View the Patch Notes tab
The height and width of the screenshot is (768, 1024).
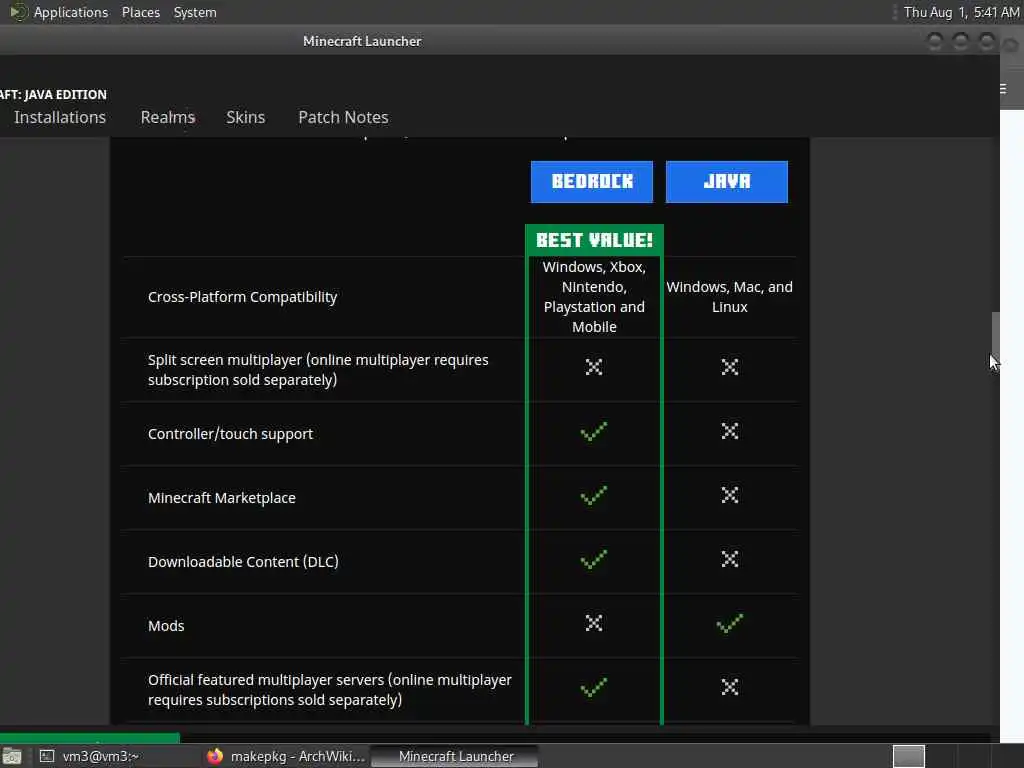click(x=344, y=117)
